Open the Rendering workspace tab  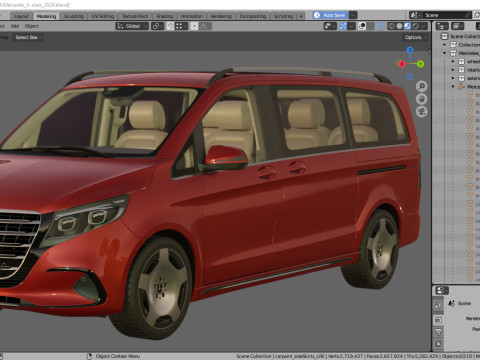tap(221, 16)
